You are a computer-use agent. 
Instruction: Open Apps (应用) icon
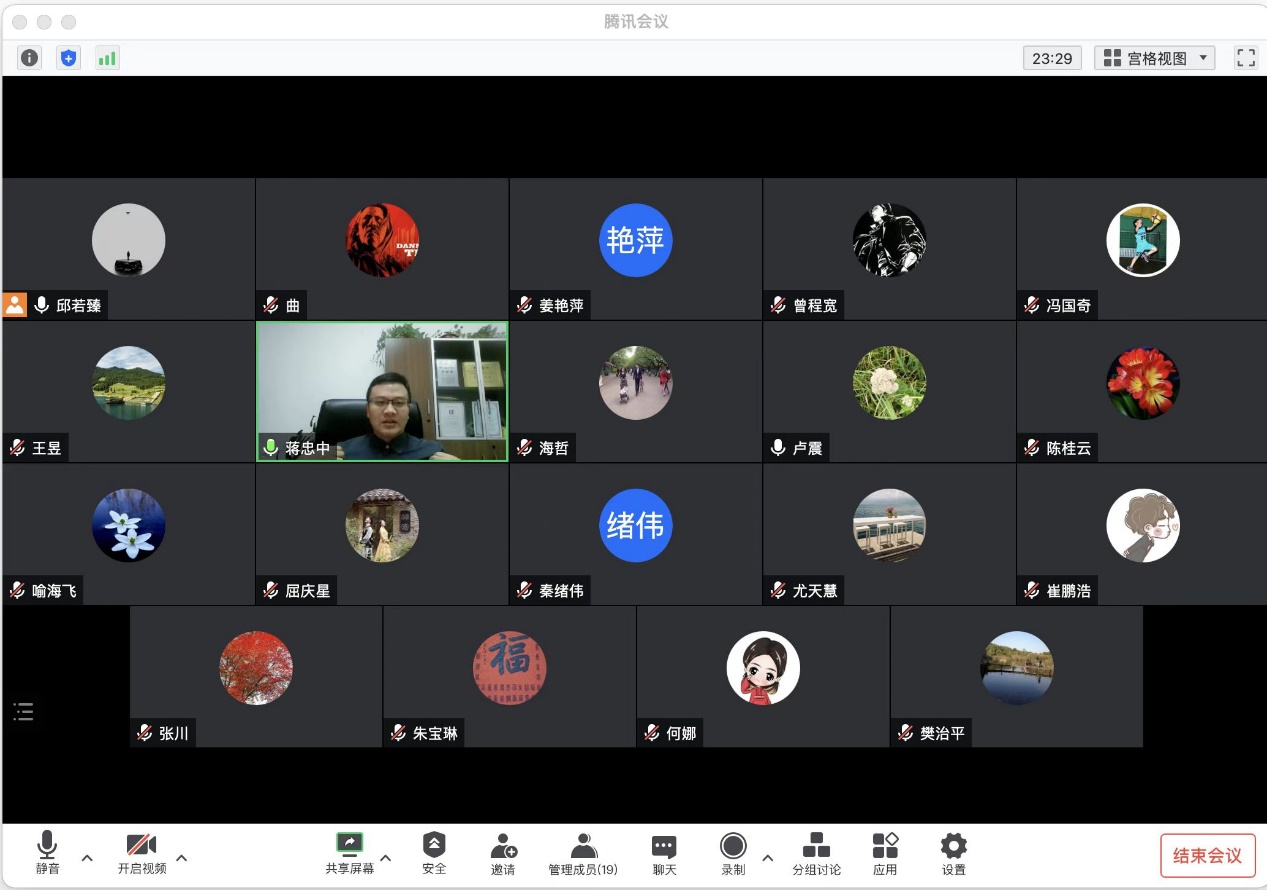pyautogui.click(x=885, y=854)
